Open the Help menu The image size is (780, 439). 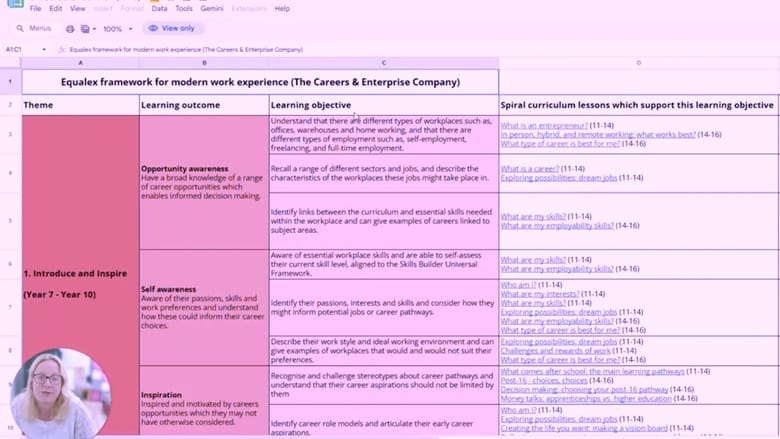click(282, 8)
